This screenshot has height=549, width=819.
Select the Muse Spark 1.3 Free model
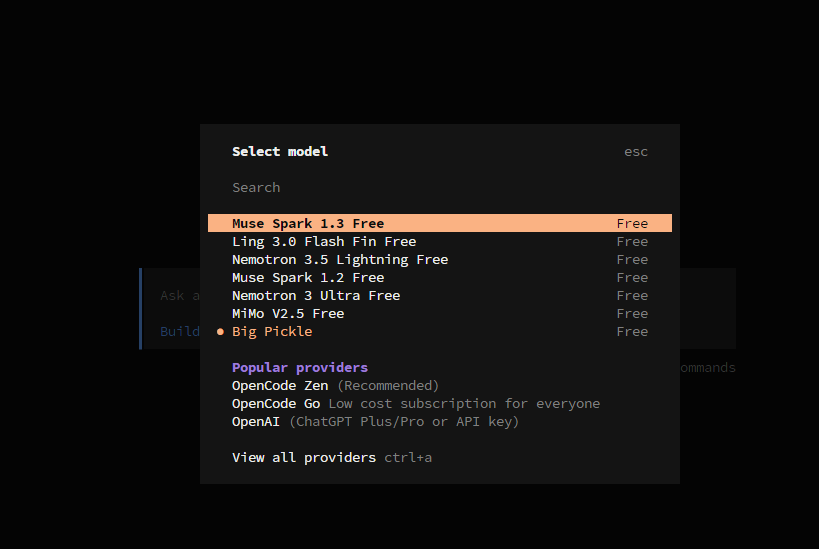point(440,223)
